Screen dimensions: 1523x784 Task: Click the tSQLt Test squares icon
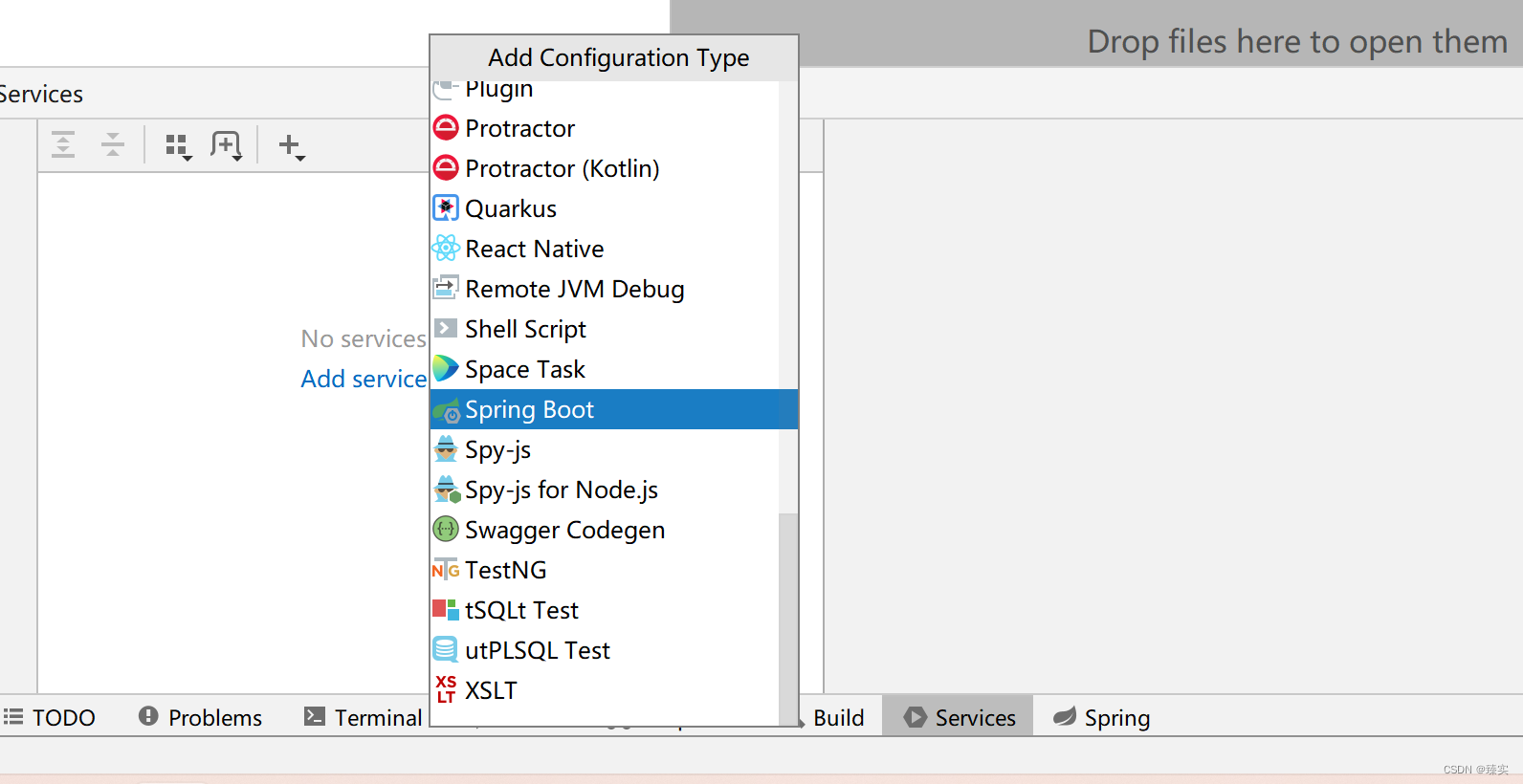tap(446, 610)
